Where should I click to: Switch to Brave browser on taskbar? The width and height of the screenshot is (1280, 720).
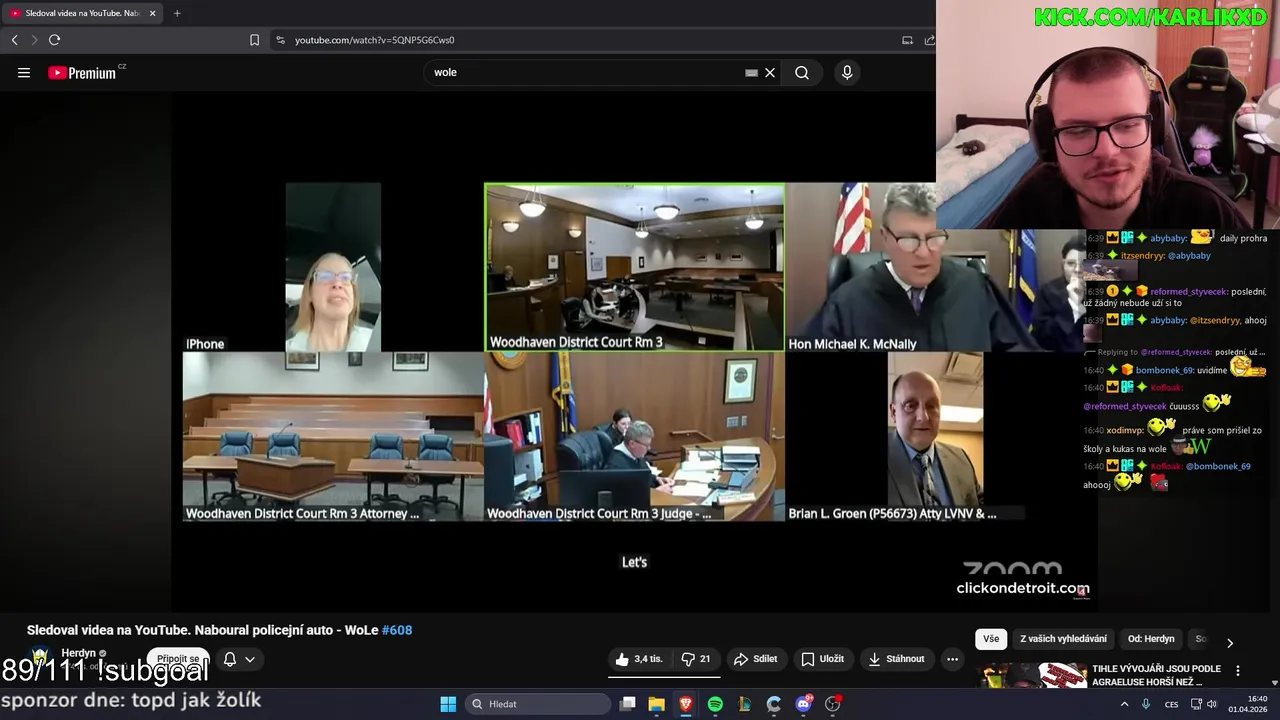(x=686, y=704)
